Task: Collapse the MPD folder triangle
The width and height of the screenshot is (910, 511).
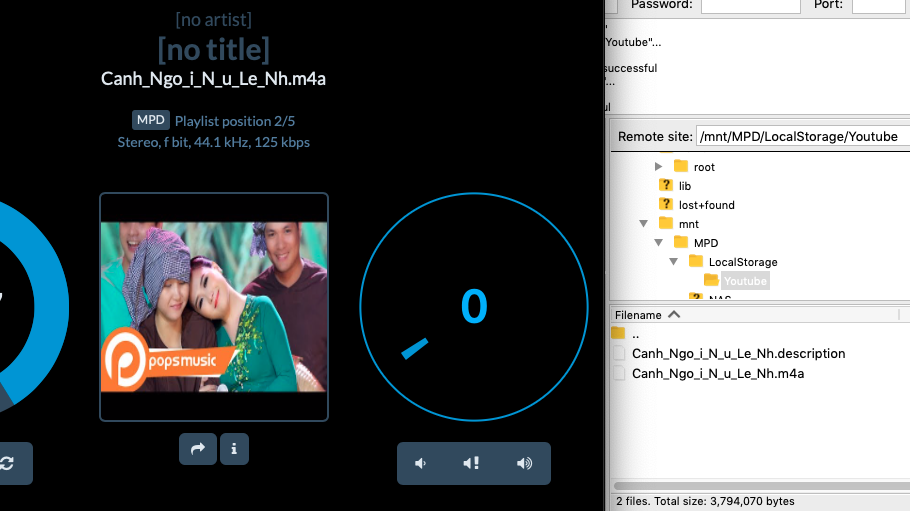Action: pyautogui.click(x=659, y=243)
